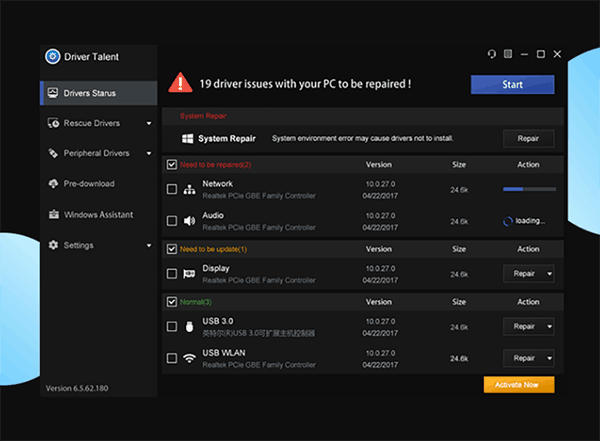This screenshot has width=600, height=441.
Task: Click the Settings gear icon
Action: 53,245
